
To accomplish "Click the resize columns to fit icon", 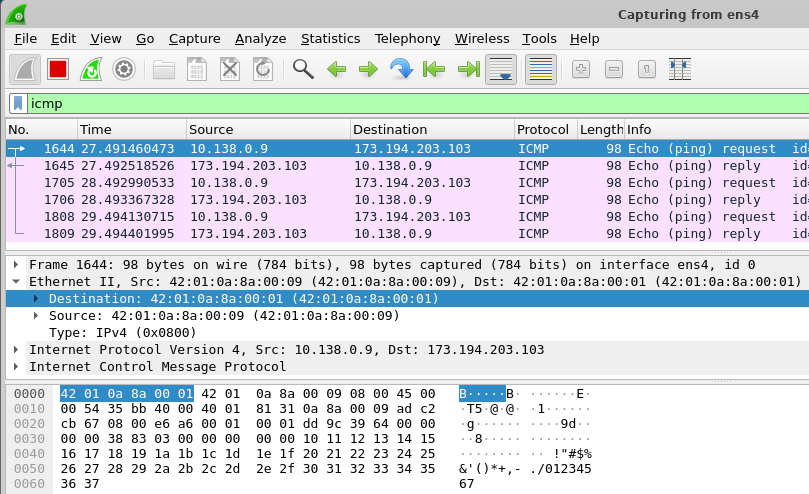I will click(x=680, y=69).
